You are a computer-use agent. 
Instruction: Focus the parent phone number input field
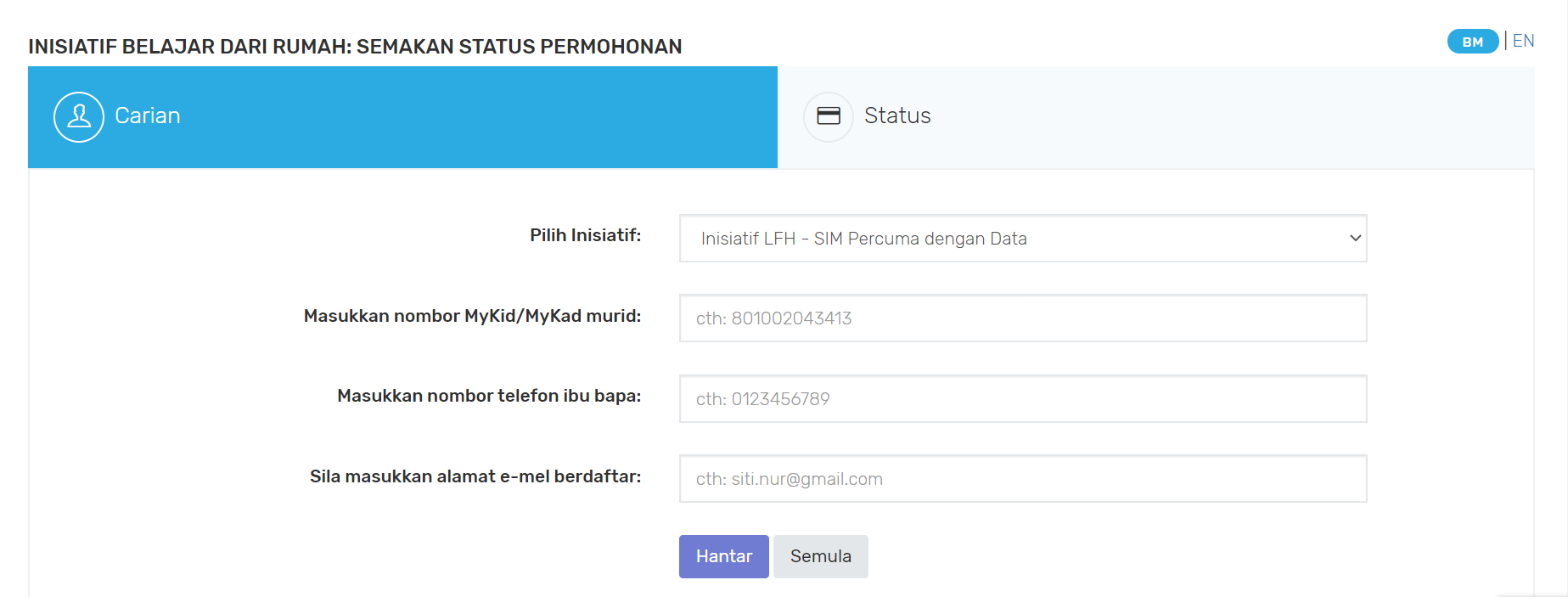click(x=1023, y=399)
